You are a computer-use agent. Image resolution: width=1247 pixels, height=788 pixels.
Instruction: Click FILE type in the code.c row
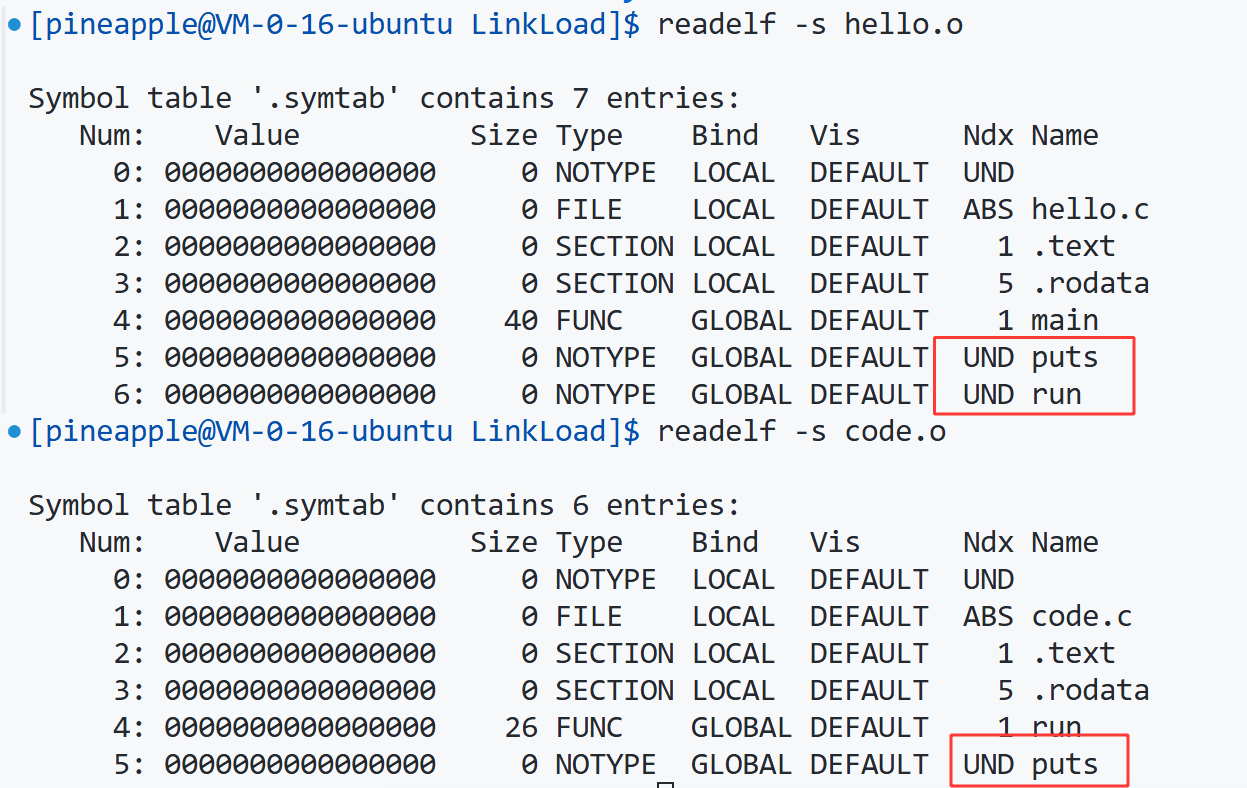click(x=589, y=617)
